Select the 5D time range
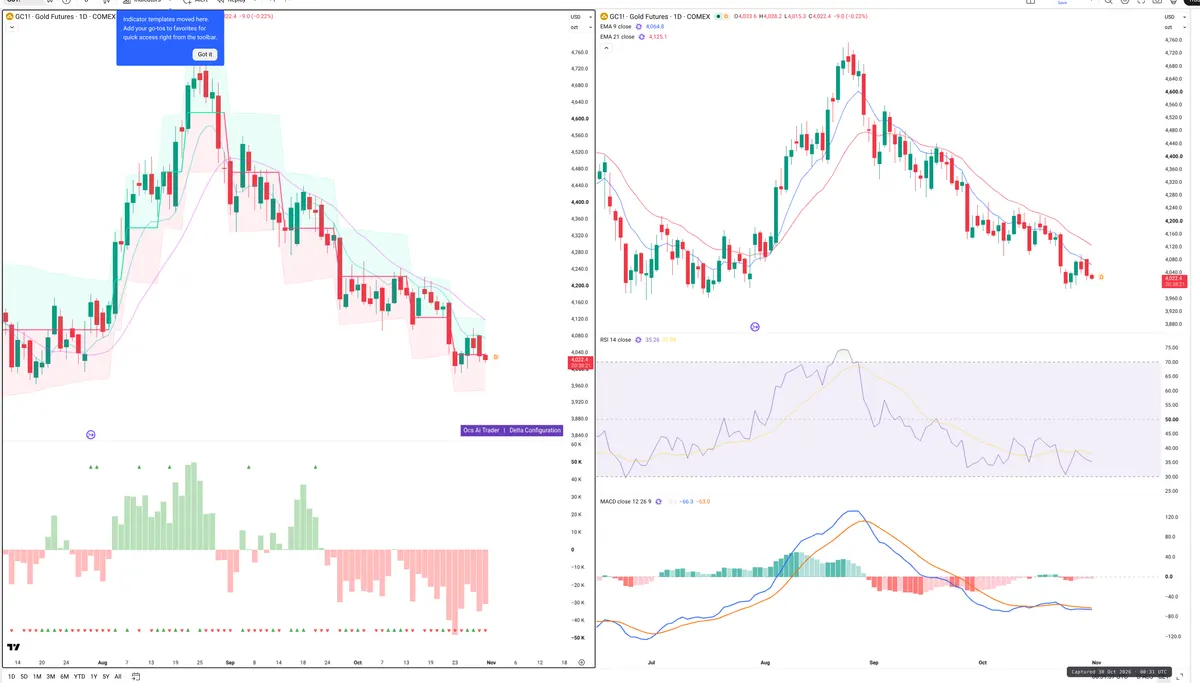This screenshot has height=683, width=1200. point(24,676)
